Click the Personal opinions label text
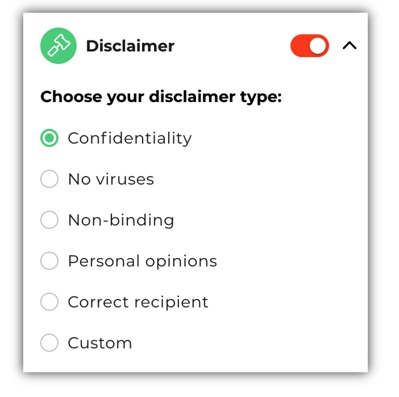The image size is (399, 397). [142, 261]
